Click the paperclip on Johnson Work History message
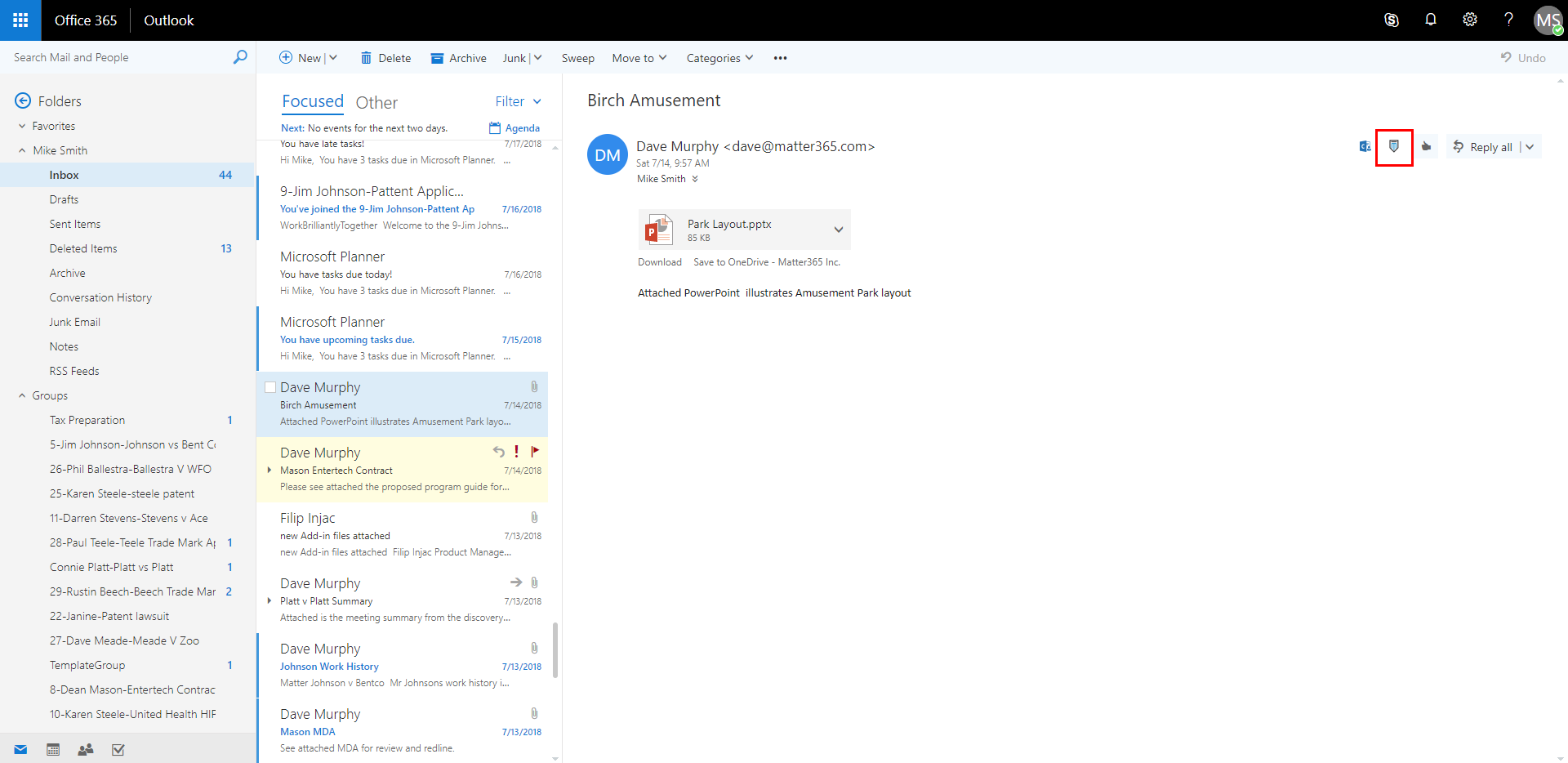 534,648
